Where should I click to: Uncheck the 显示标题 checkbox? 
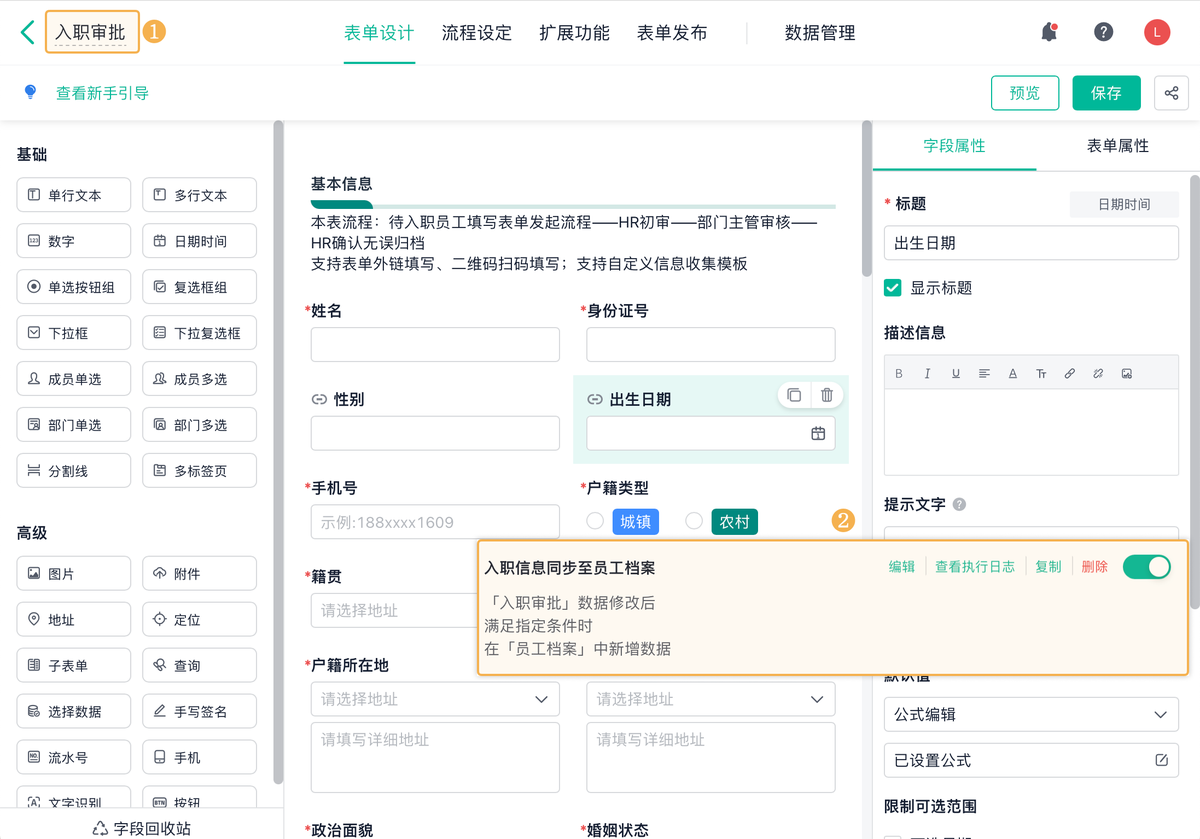pyautogui.click(x=893, y=288)
